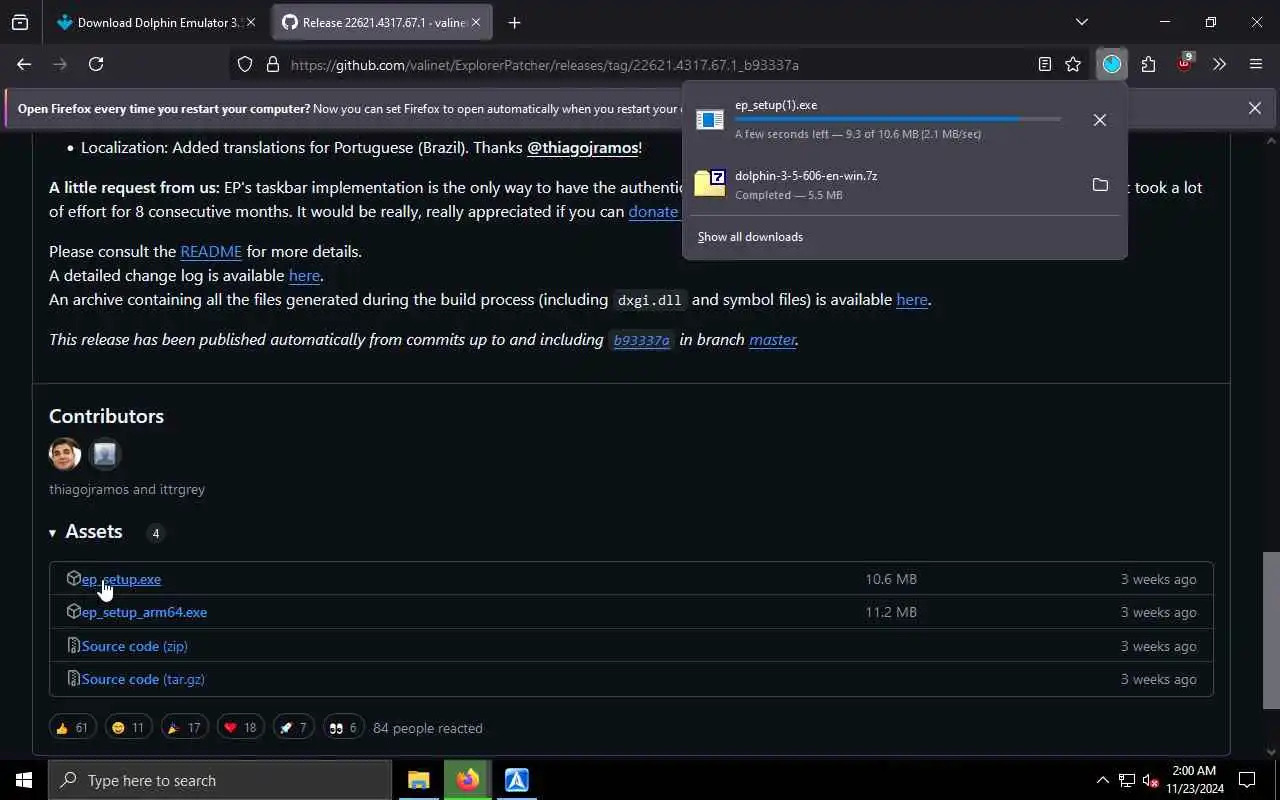Click thiagojramos contributor avatar
Viewport: 1280px width, 800px height.
[x=65, y=454]
